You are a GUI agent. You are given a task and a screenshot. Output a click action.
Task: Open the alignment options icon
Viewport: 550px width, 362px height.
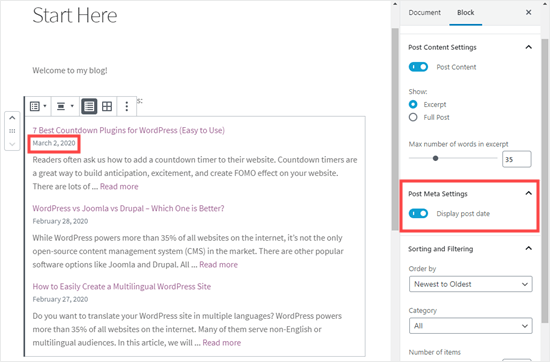click(65, 106)
